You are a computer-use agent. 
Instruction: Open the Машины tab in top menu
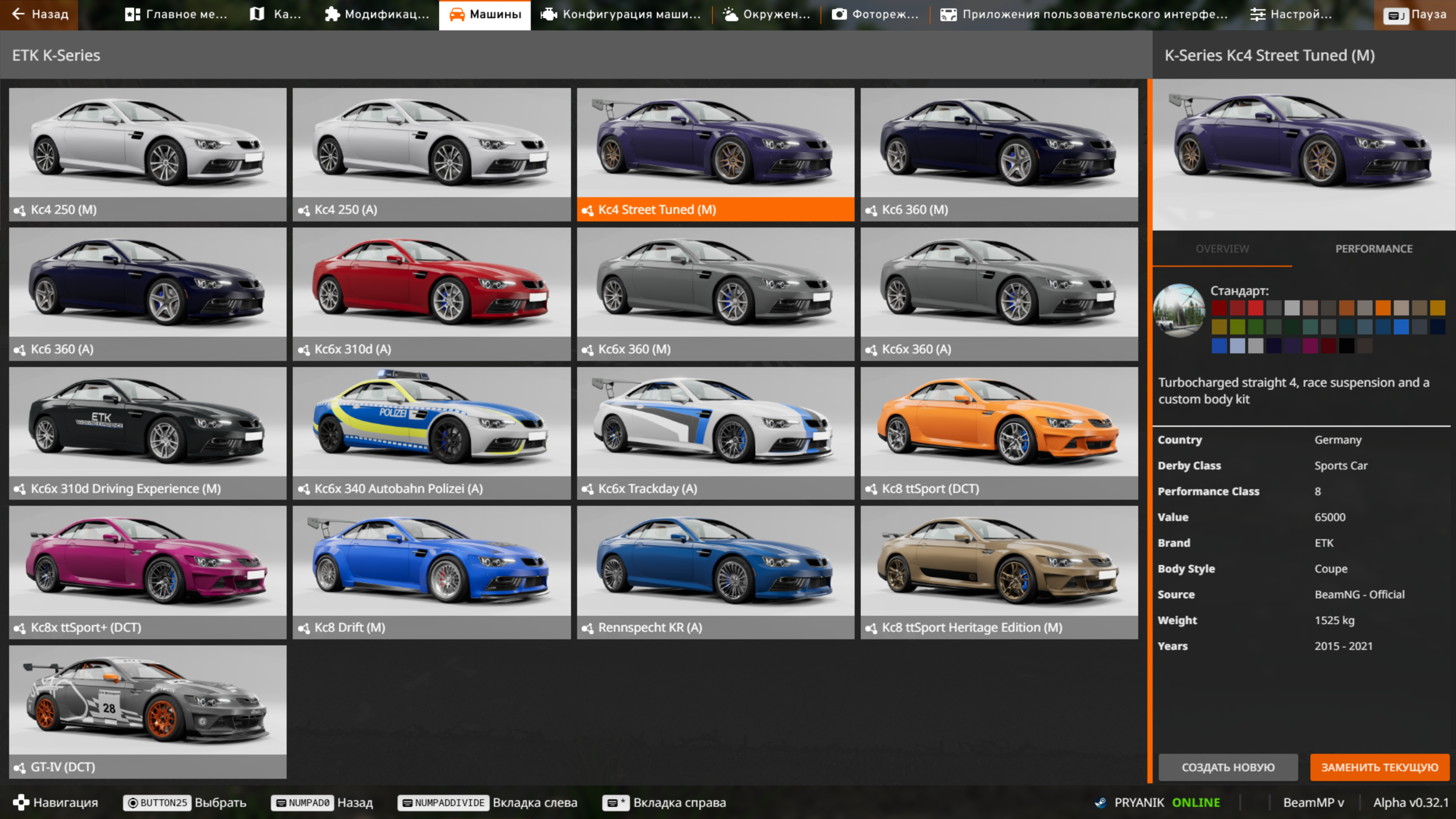click(x=485, y=14)
